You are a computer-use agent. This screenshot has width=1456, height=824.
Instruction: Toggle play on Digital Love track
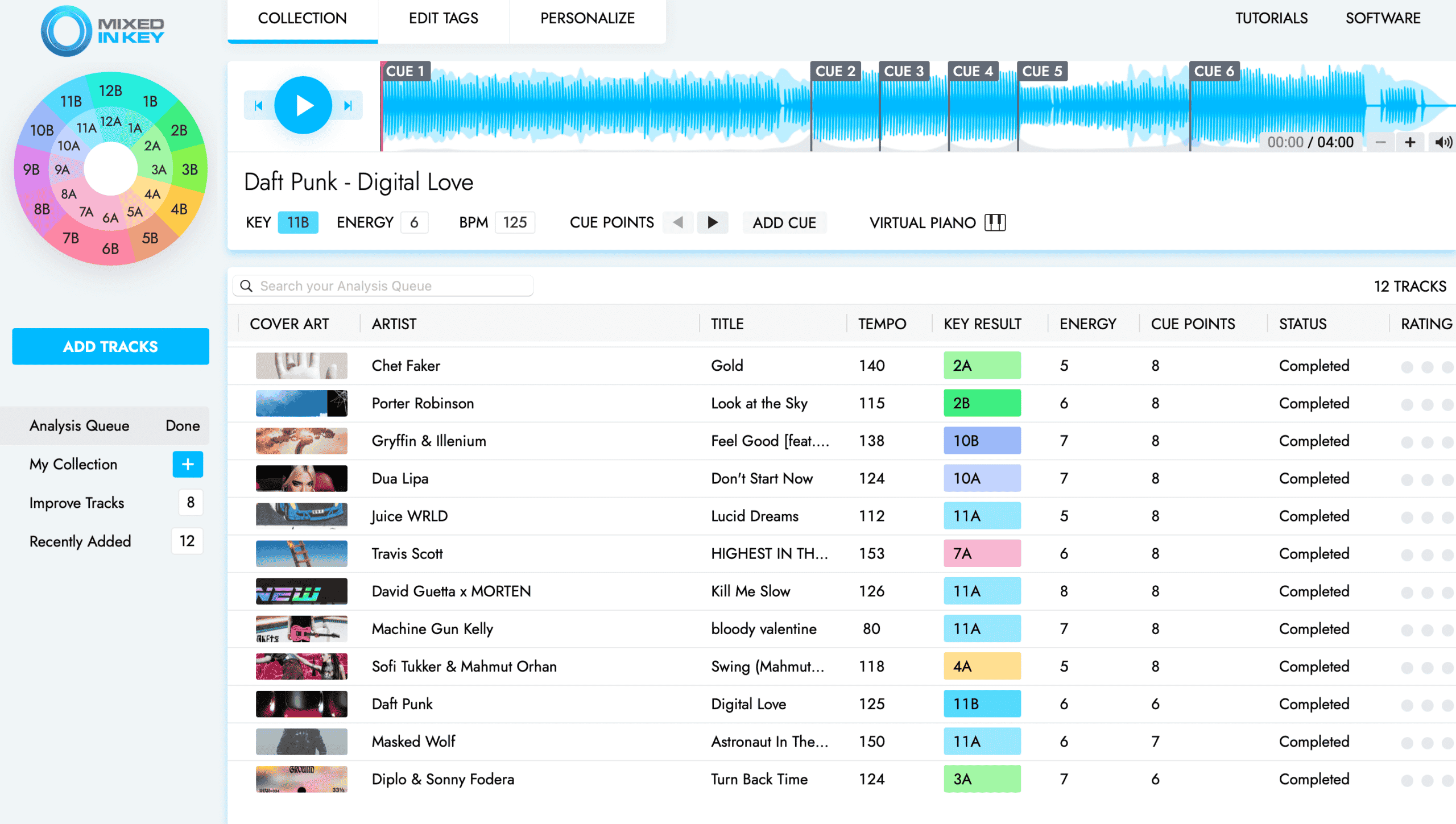tap(303, 105)
